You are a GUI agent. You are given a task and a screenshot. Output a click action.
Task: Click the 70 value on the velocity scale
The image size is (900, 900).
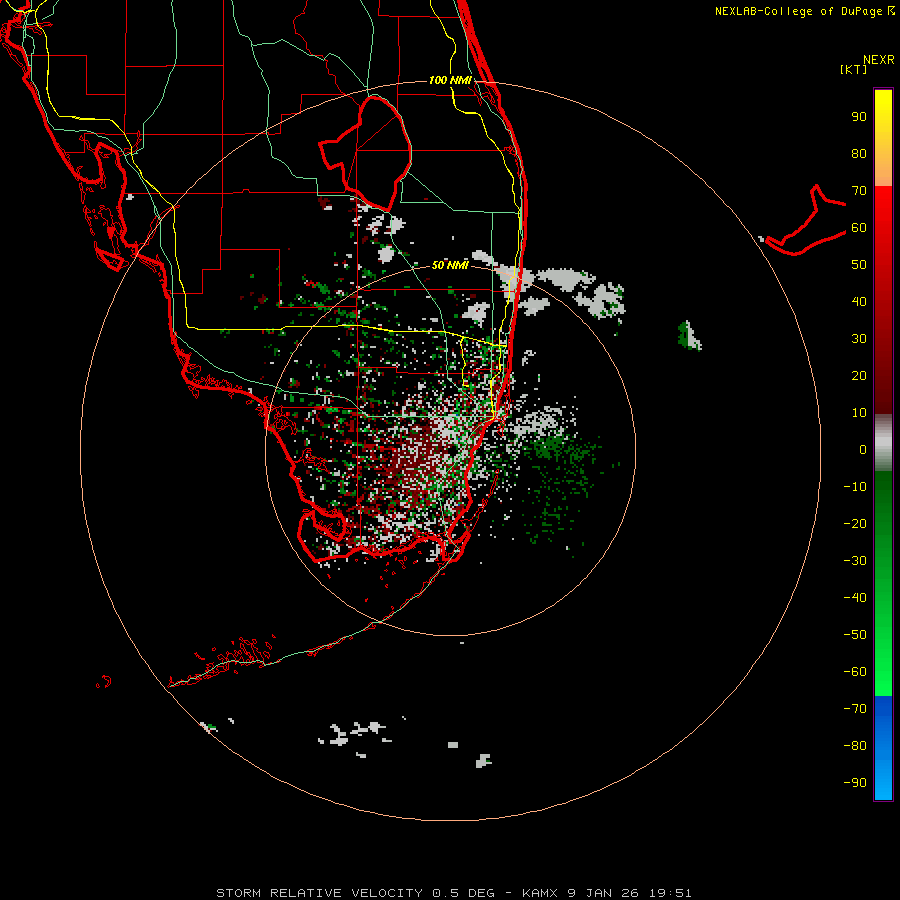coord(859,191)
